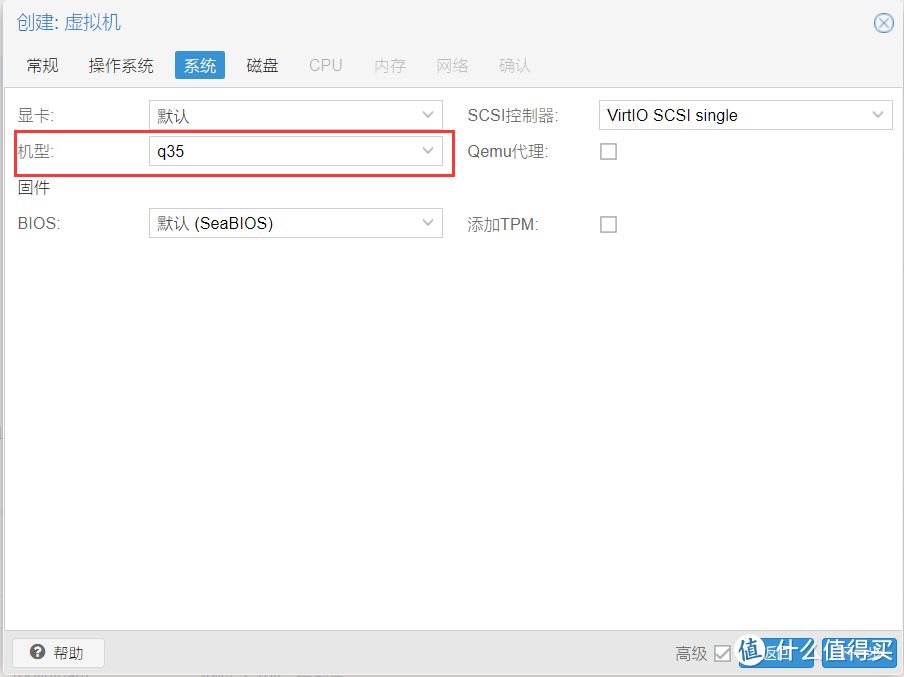The width and height of the screenshot is (904, 677).
Task: Click the 显卡 dropdown arrow
Action: [428, 115]
